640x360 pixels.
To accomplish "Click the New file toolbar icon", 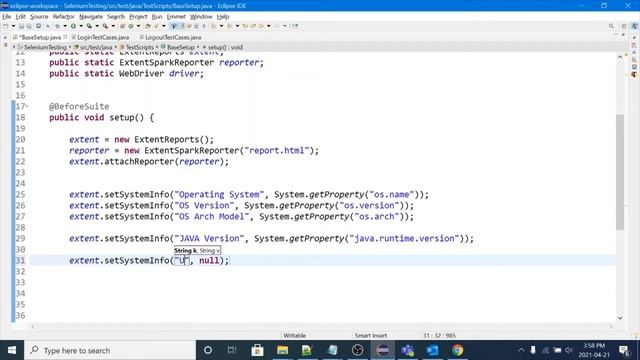I will [6, 26].
